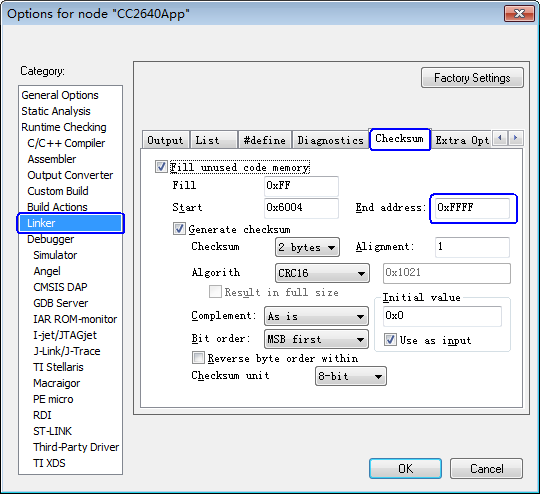540x494 pixels.
Task: Toggle Generate checksum checkbox
Action: pos(179,229)
